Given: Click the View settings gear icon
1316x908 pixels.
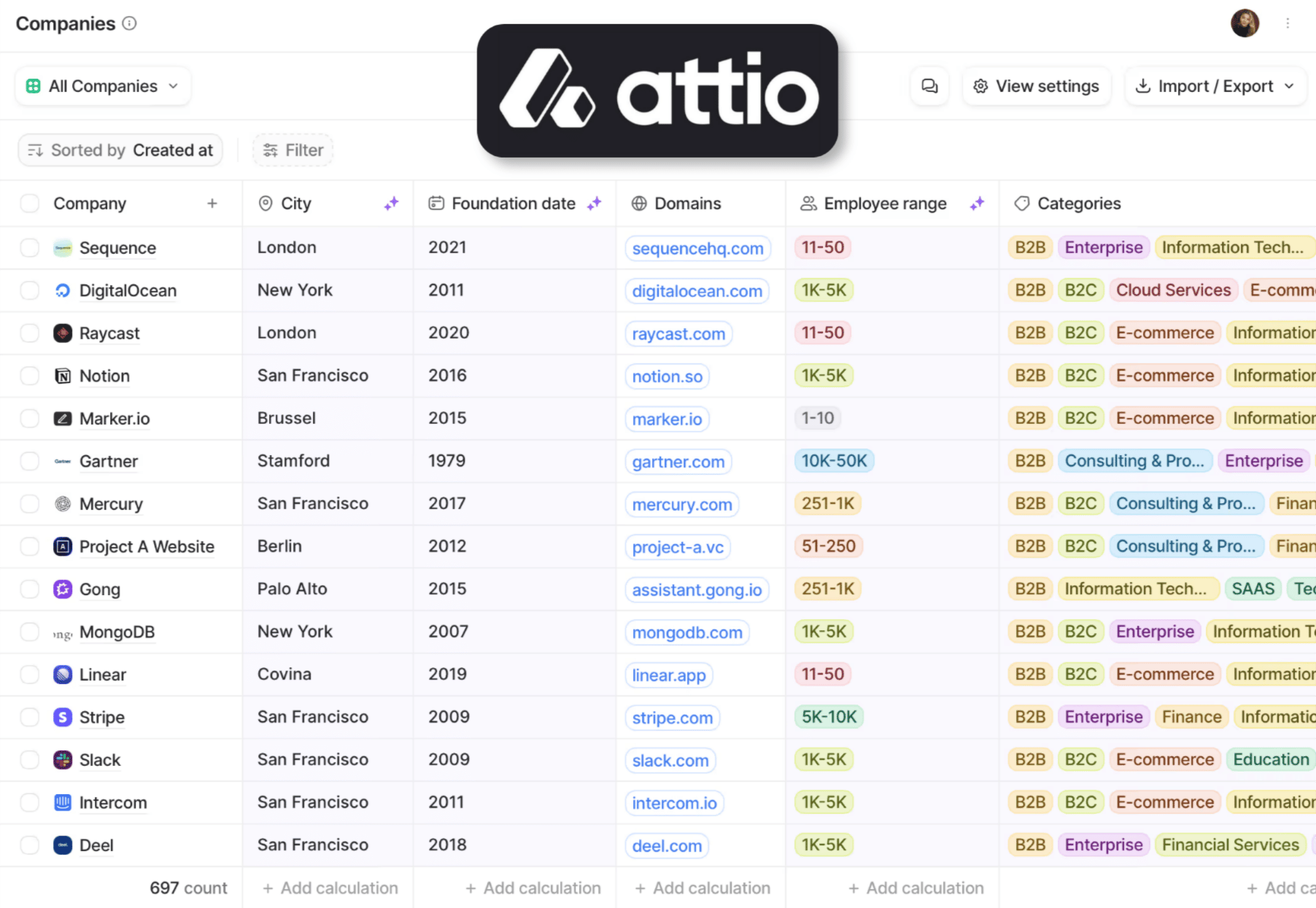Looking at the screenshot, I should [980, 86].
